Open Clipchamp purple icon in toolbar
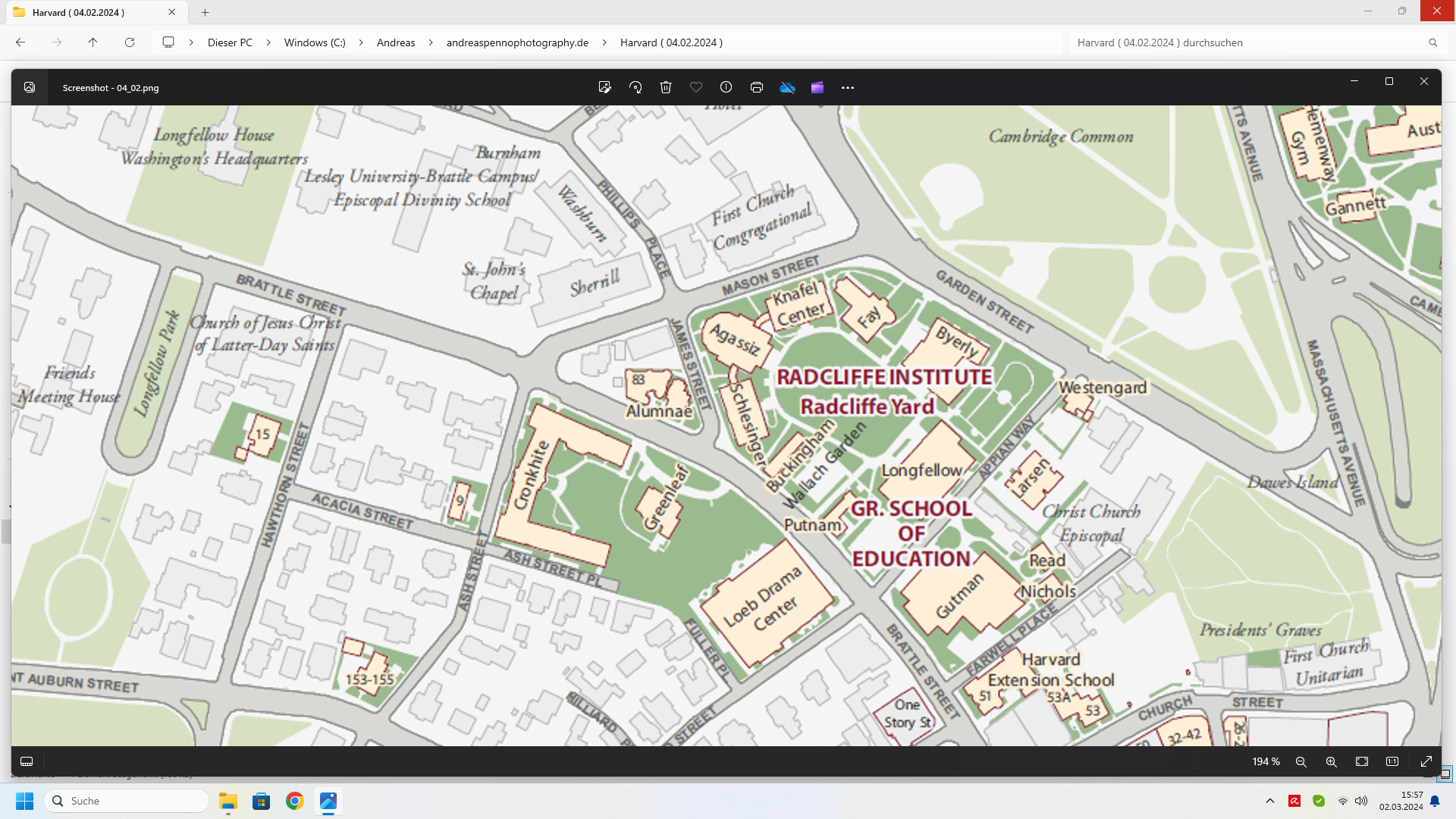 817,87
